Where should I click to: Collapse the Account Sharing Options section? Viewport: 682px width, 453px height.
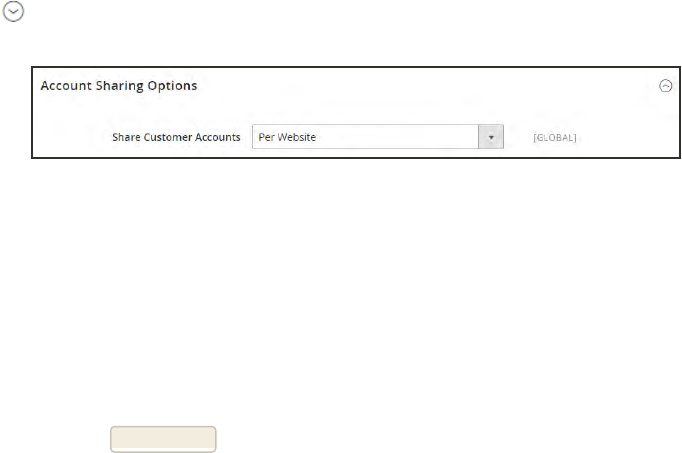coord(665,86)
